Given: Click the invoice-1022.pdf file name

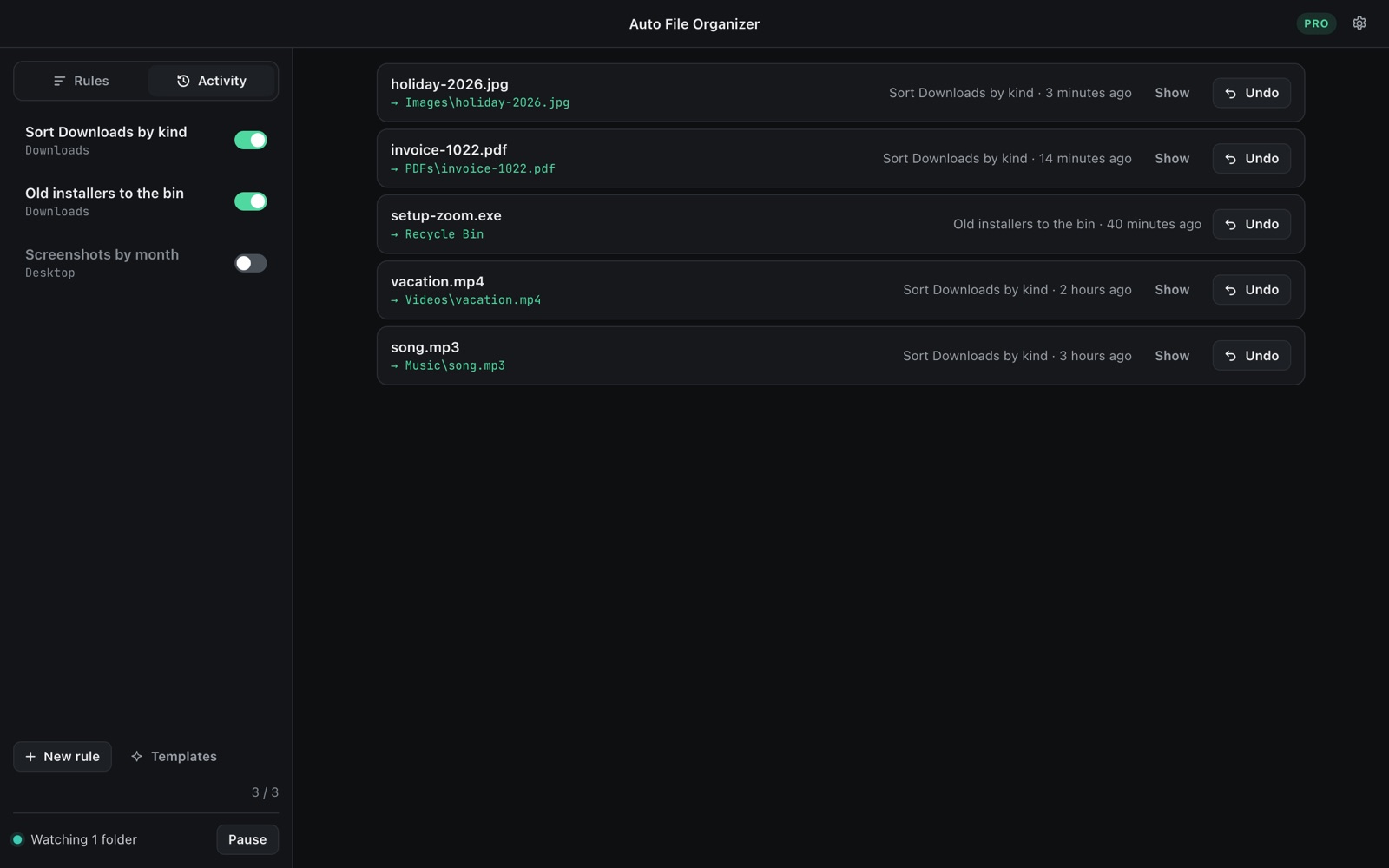Looking at the screenshot, I should [x=449, y=149].
